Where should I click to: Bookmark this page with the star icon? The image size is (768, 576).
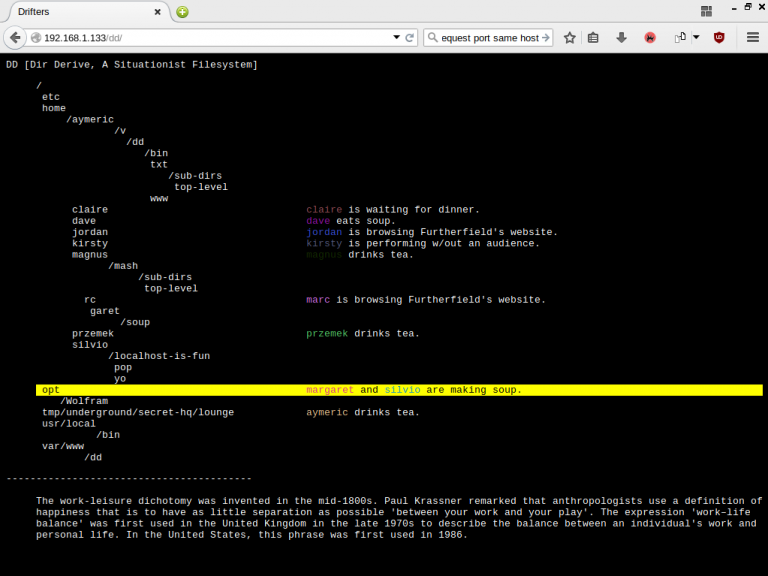[570, 38]
